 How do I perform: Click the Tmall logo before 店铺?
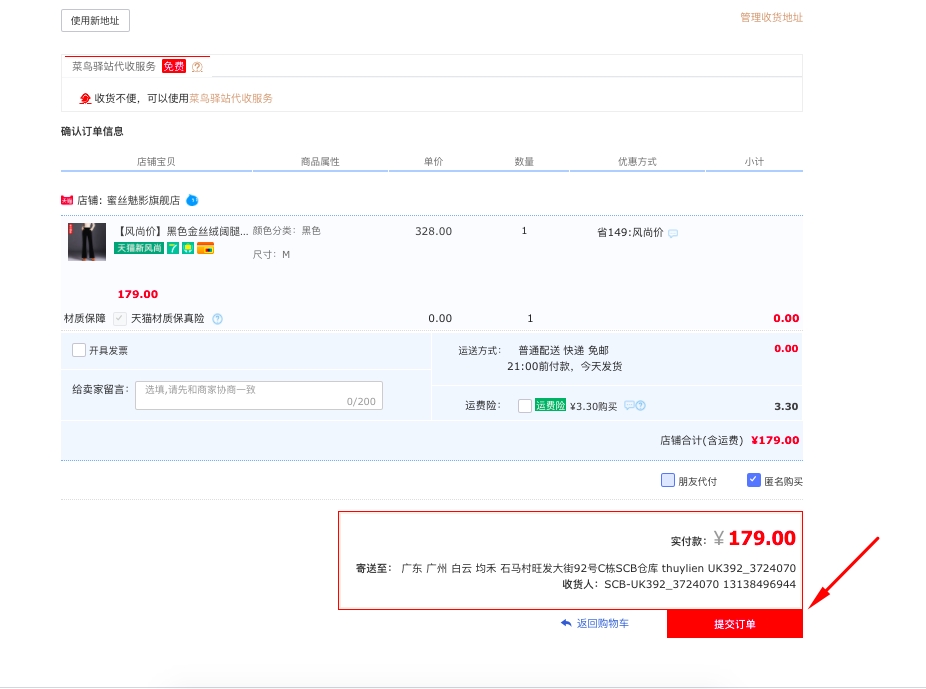coord(67,200)
